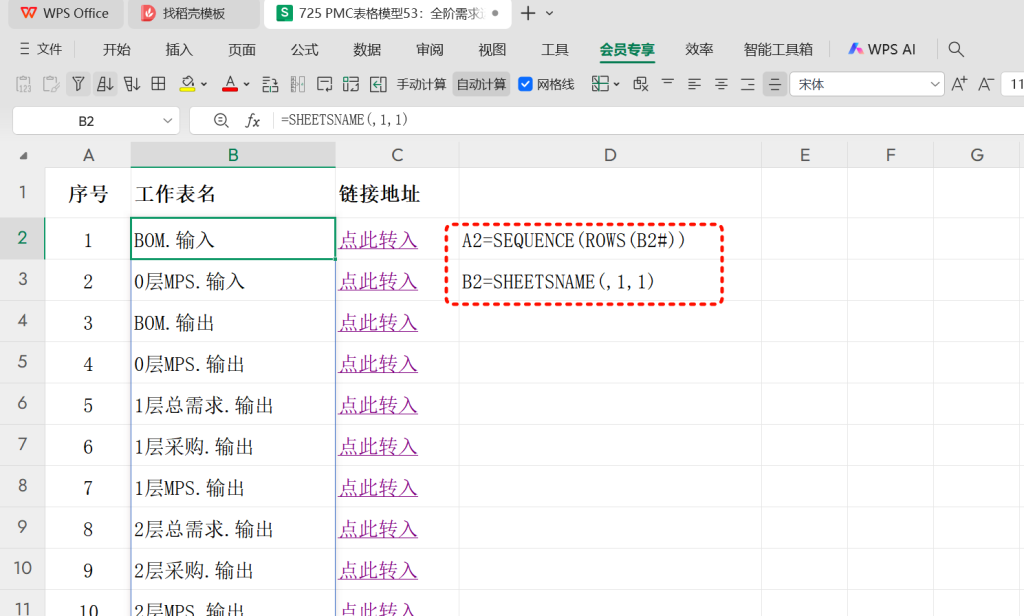The height and width of the screenshot is (616, 1024).
Task: Follow 点此转入 link for BOM.输出
Action: (378, 322)
